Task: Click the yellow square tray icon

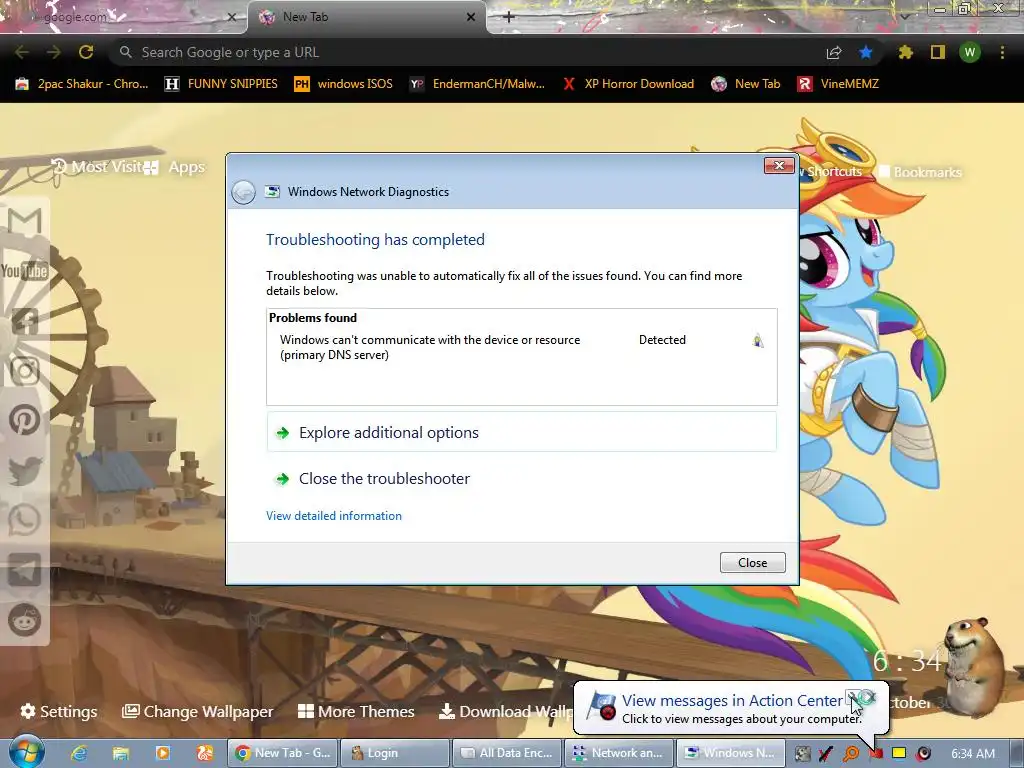Action: (x=899, y=753)
